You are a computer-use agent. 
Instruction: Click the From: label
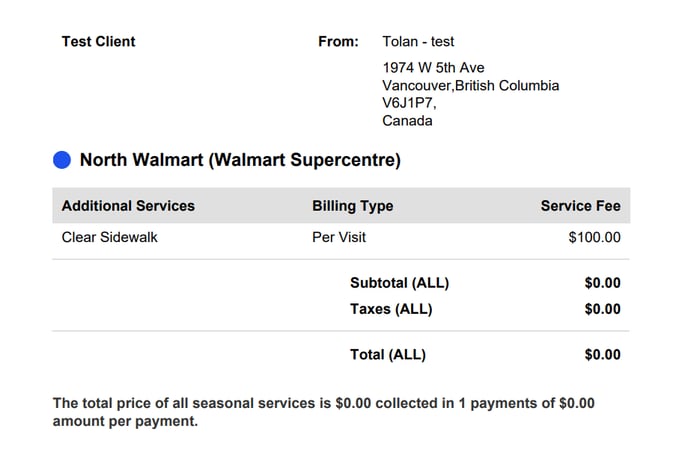(338, 41)
